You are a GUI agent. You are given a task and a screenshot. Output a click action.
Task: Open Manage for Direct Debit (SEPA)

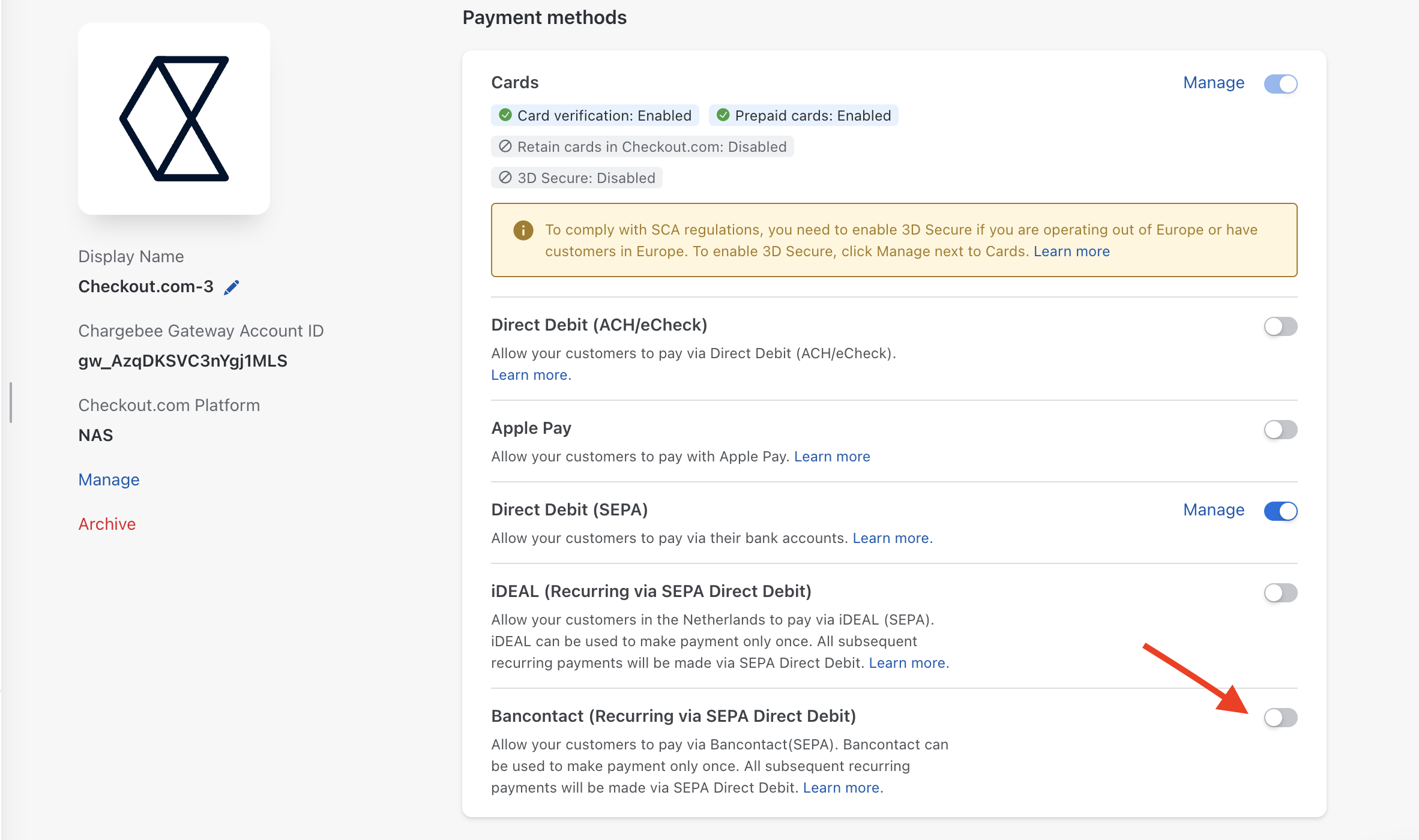coord(1213,510)
